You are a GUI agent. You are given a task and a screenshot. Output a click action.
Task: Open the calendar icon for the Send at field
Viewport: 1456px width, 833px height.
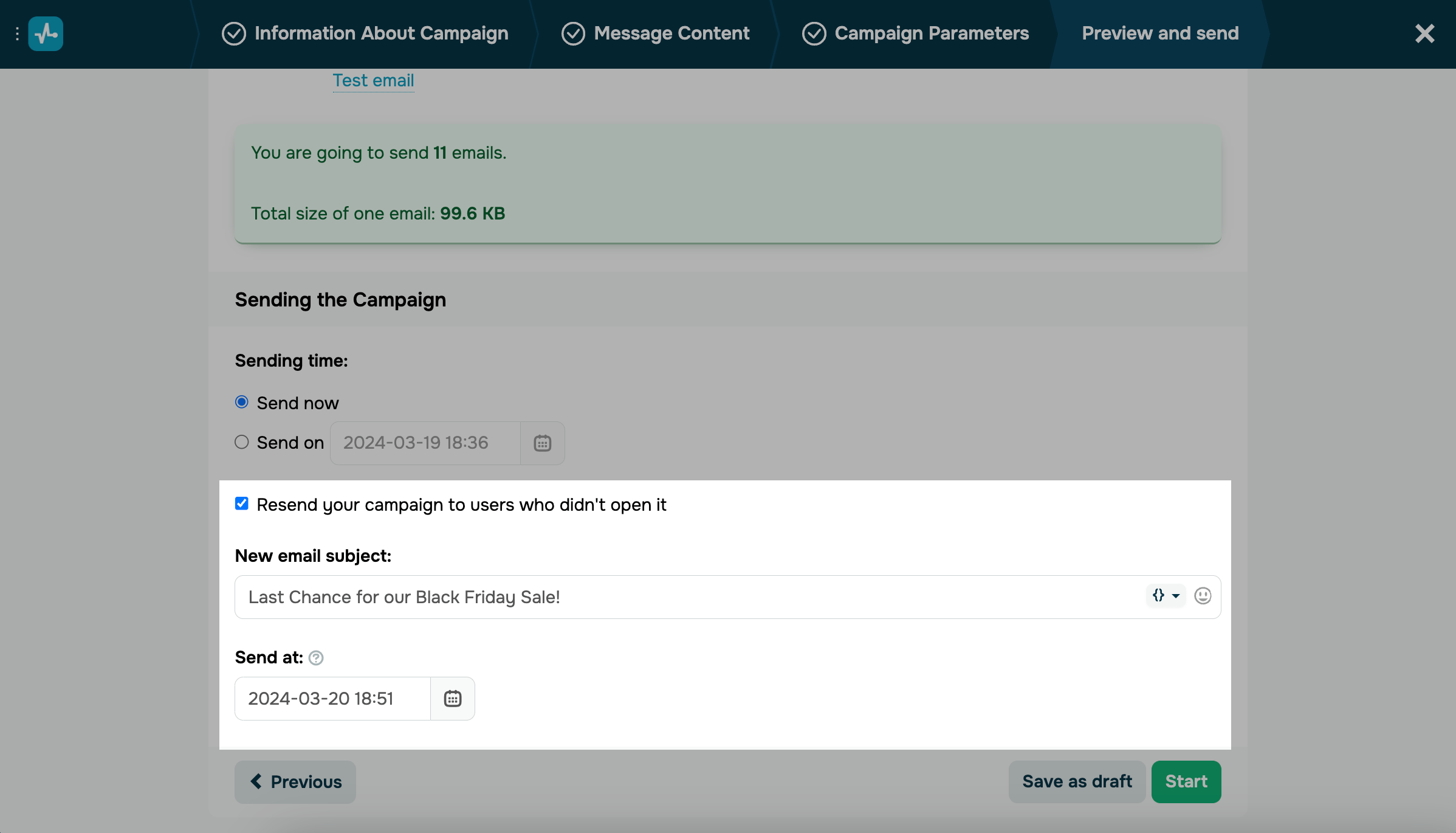pyautogui.click(x=452, y=697)
